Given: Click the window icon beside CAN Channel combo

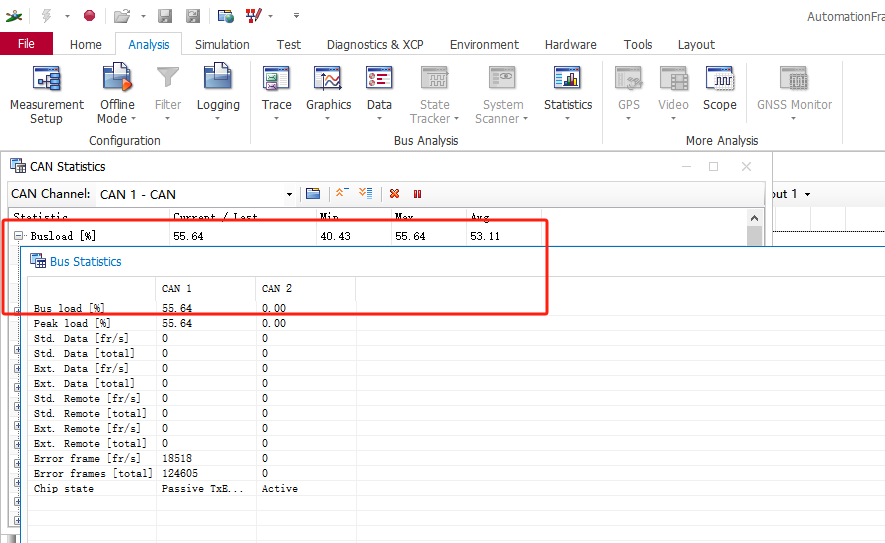Looking at the screenshot, I should [x=313, y=194].
